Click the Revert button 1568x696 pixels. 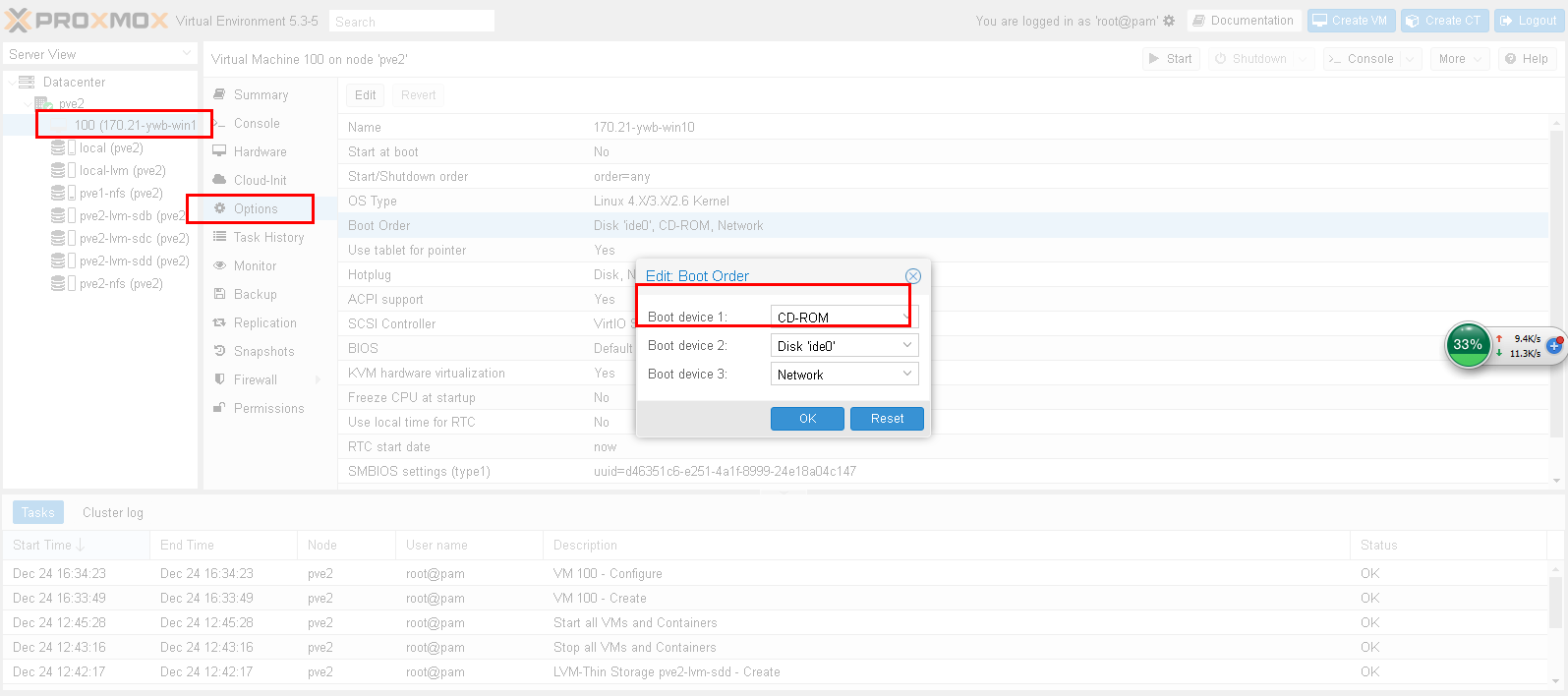(x=418, y=95)
